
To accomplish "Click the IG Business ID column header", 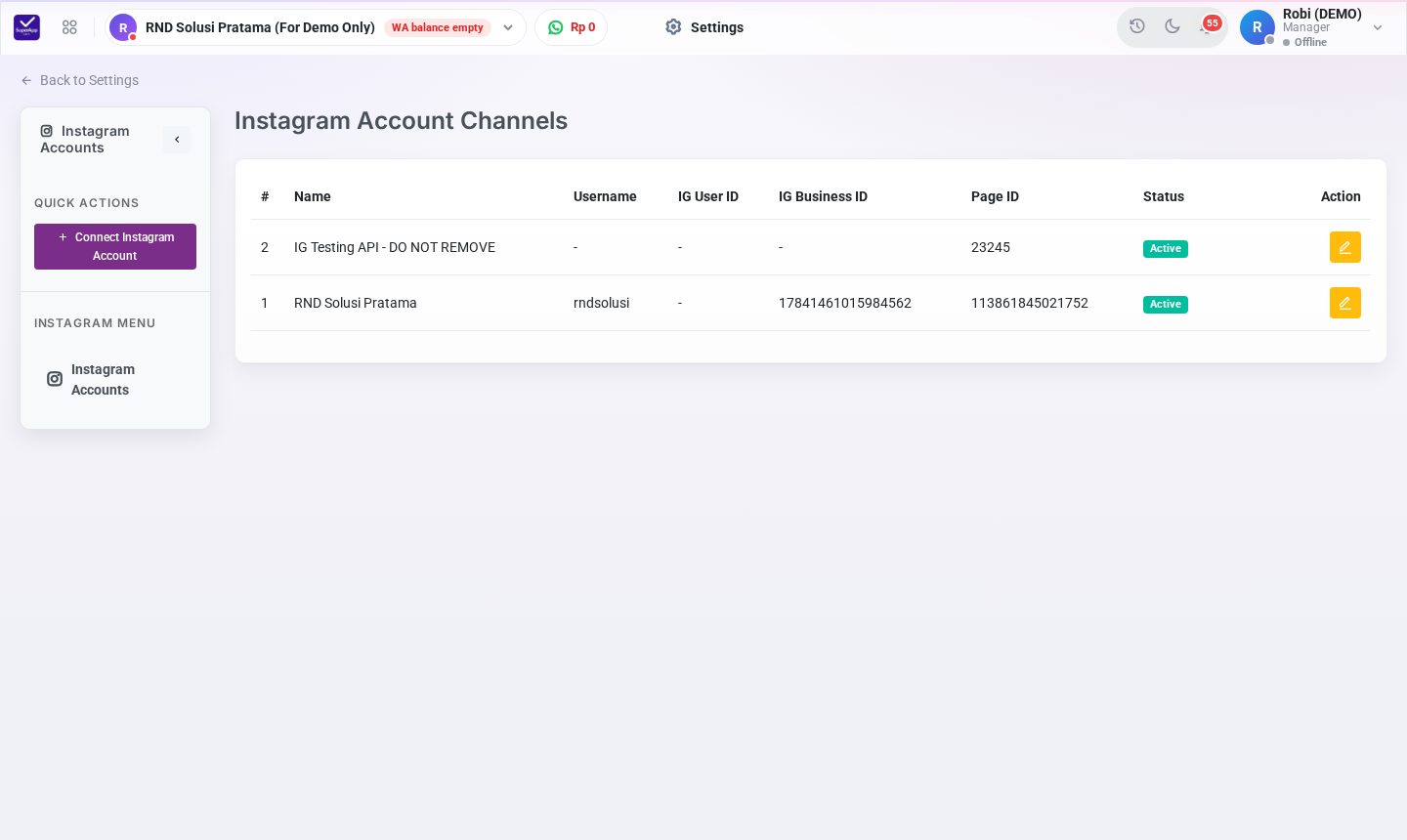I will tap(823, 196).
